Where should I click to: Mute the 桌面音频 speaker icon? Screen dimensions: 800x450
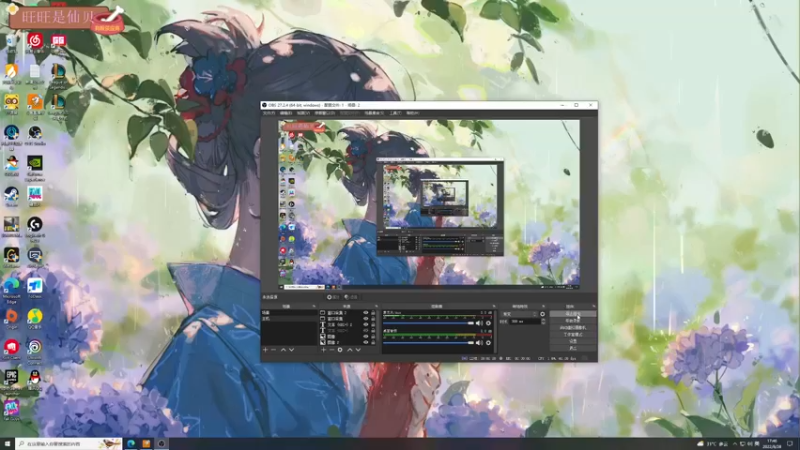(x=479, y=343)
